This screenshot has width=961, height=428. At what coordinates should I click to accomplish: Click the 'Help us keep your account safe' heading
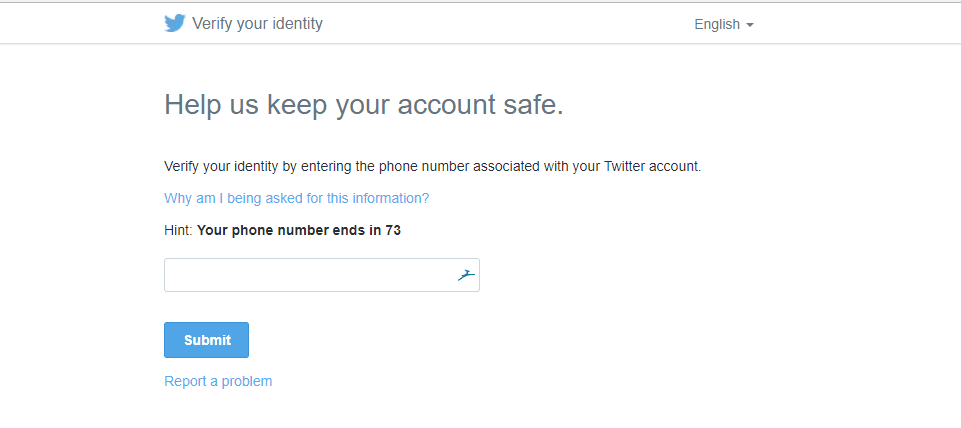point(363,104)
